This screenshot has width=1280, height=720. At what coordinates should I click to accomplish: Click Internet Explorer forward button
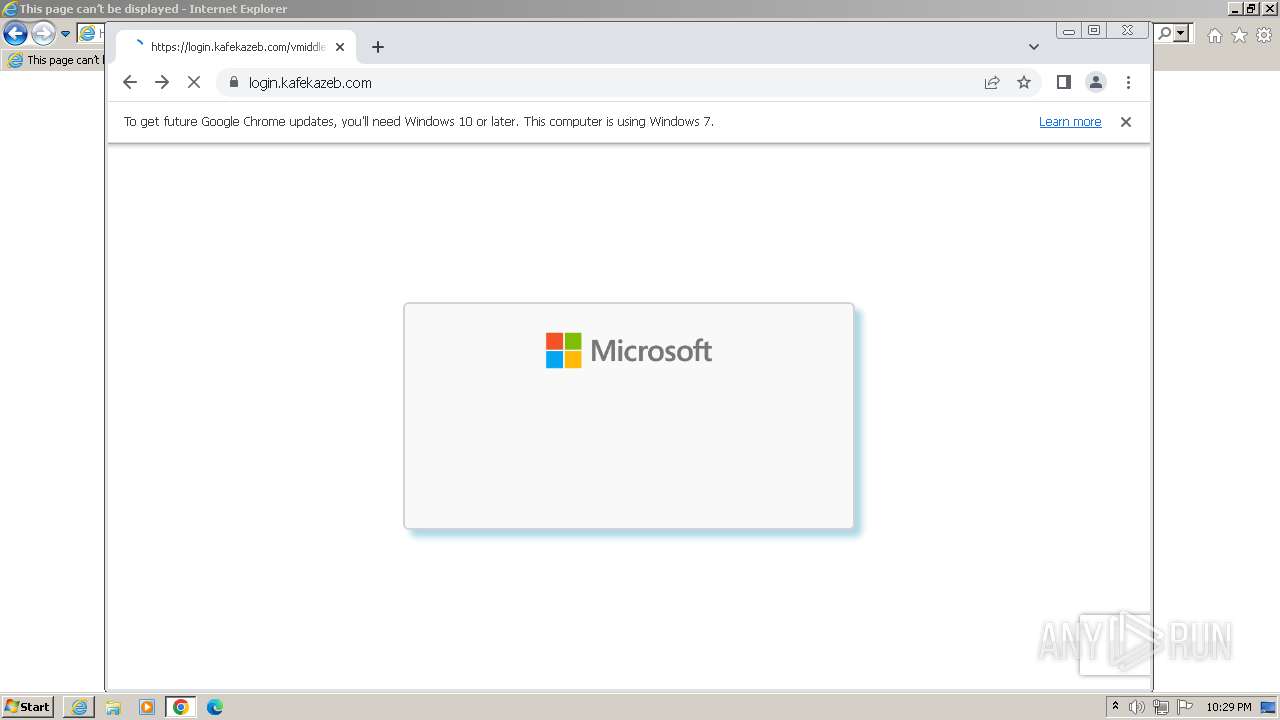click(43, 34)
